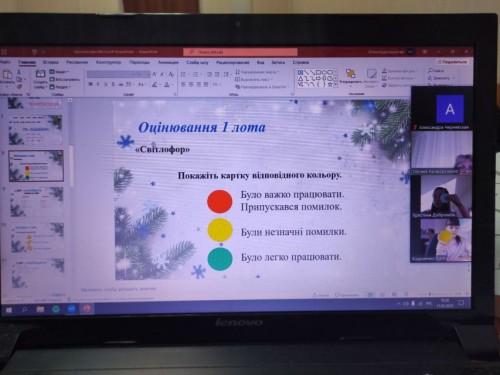Switch to the Переходы ribbon tab
The width and height of the screenshot is (500, 375).
[140, 62]
